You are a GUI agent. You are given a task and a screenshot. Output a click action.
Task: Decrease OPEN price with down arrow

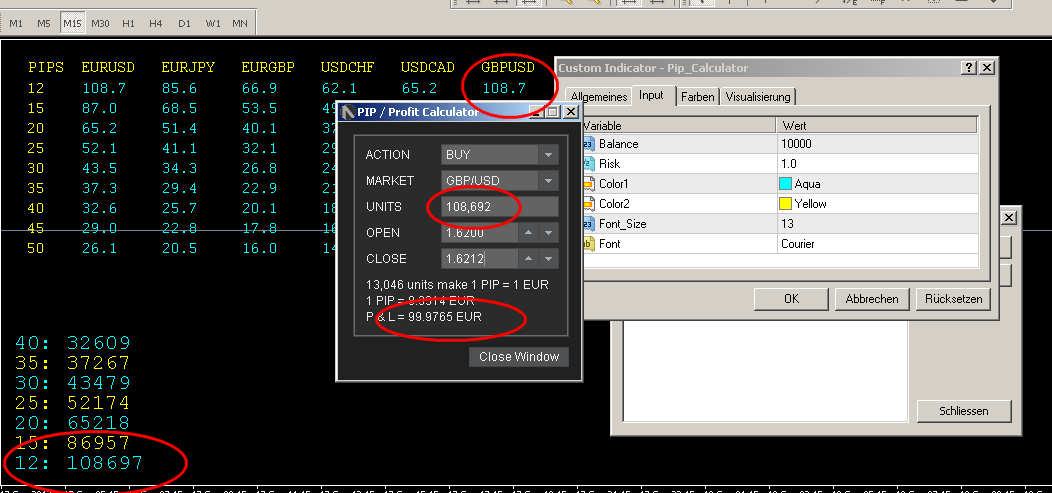(x=548, y=233)
